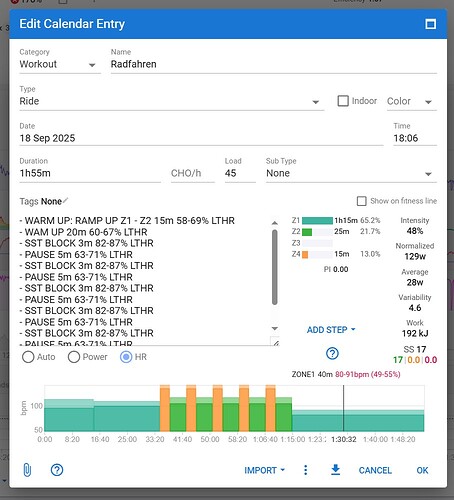Click the WARM UP: RAMP UP line

tap(127, 221)
